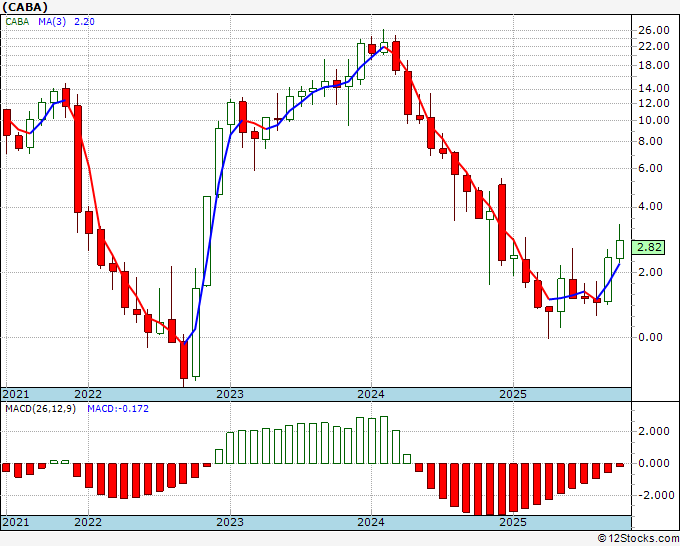Click the 8.00 price axis label

(x=651, y=141)
